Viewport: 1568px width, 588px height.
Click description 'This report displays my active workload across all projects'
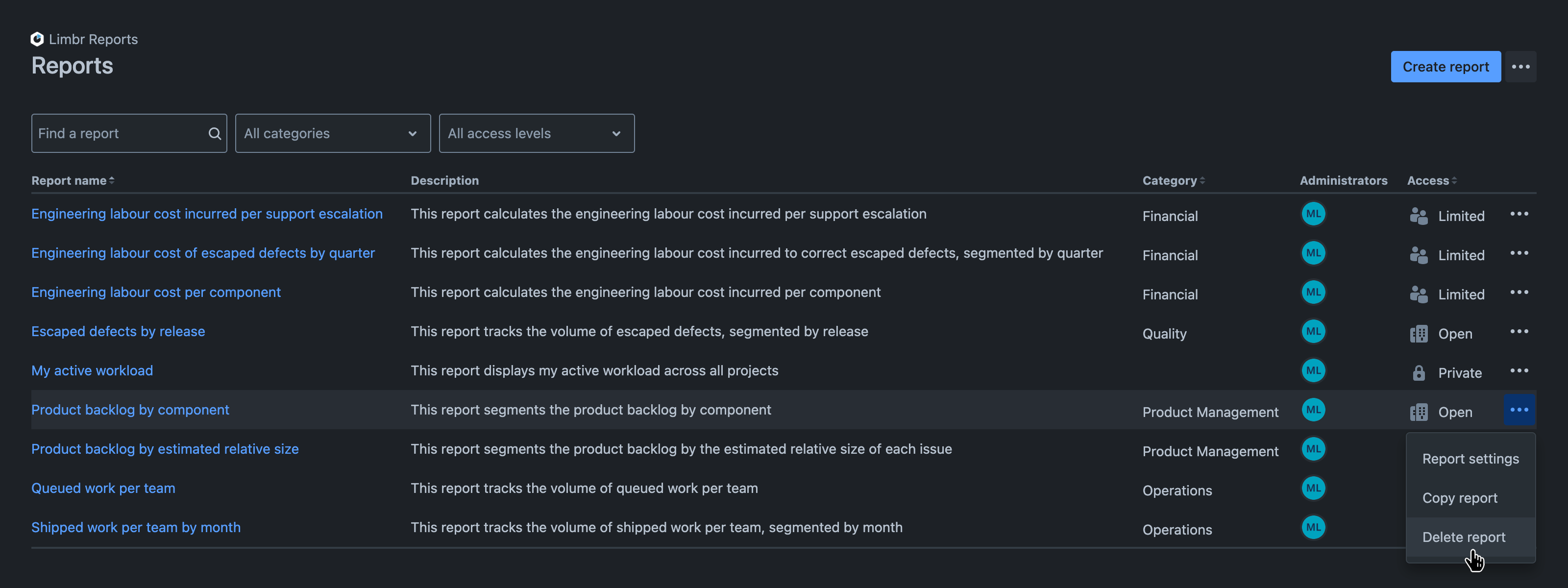point(594,371)
